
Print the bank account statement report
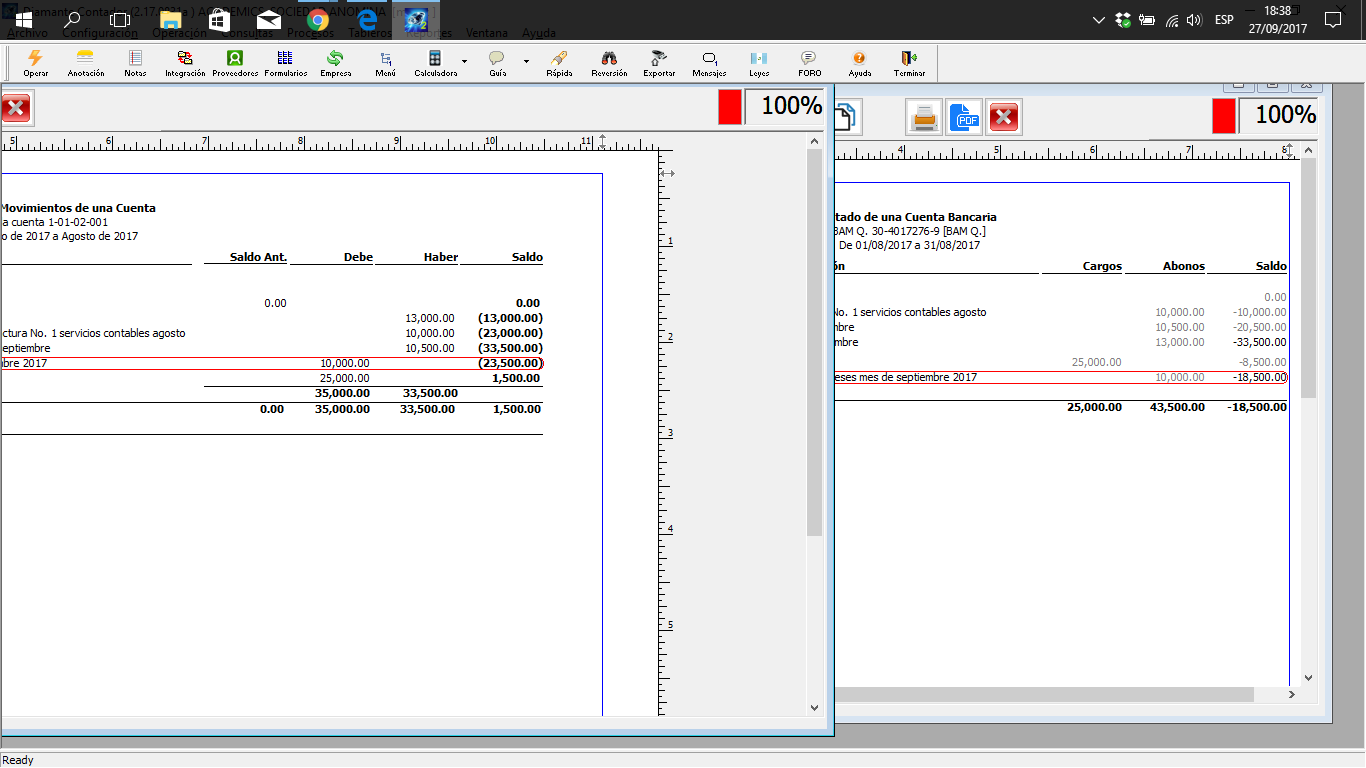(x=925, y=118)
